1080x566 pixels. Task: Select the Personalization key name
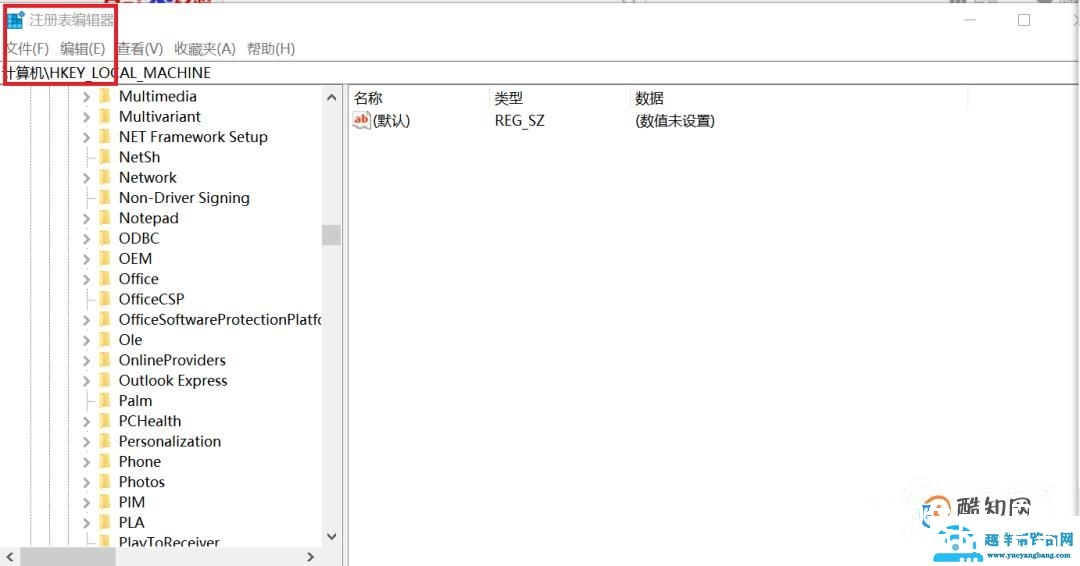(x=170, y=441)
